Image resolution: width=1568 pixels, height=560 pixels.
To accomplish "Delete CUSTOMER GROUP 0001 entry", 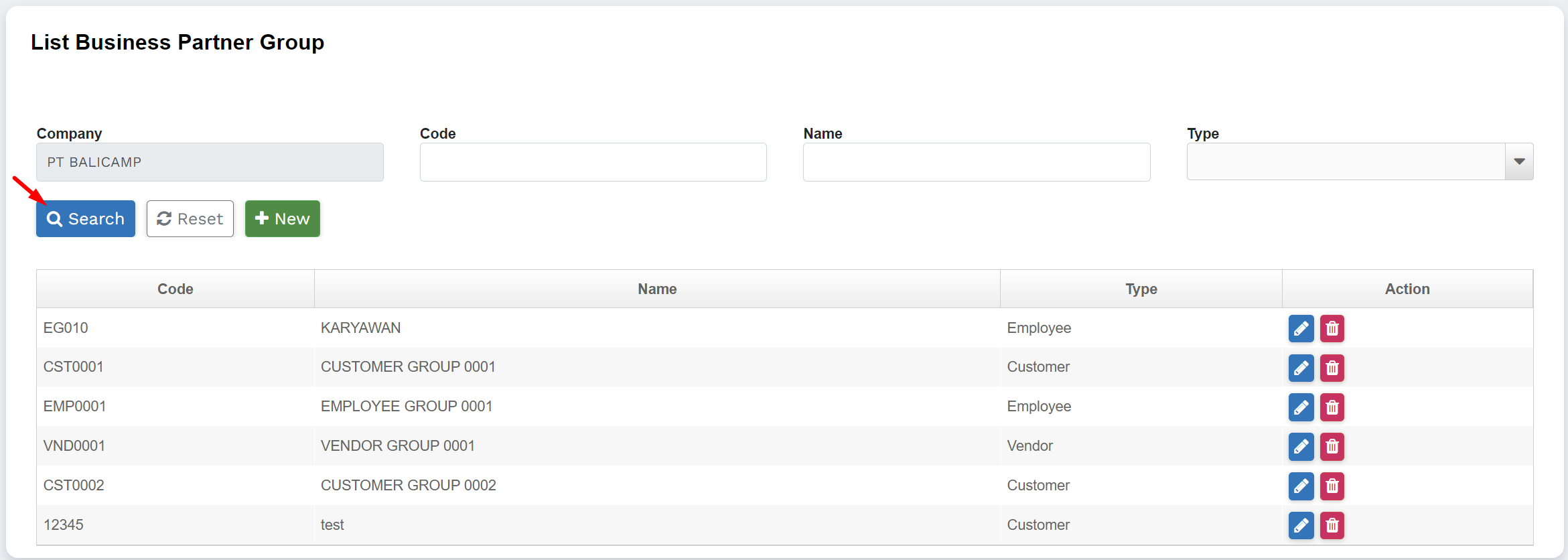I will point(1332,368).
